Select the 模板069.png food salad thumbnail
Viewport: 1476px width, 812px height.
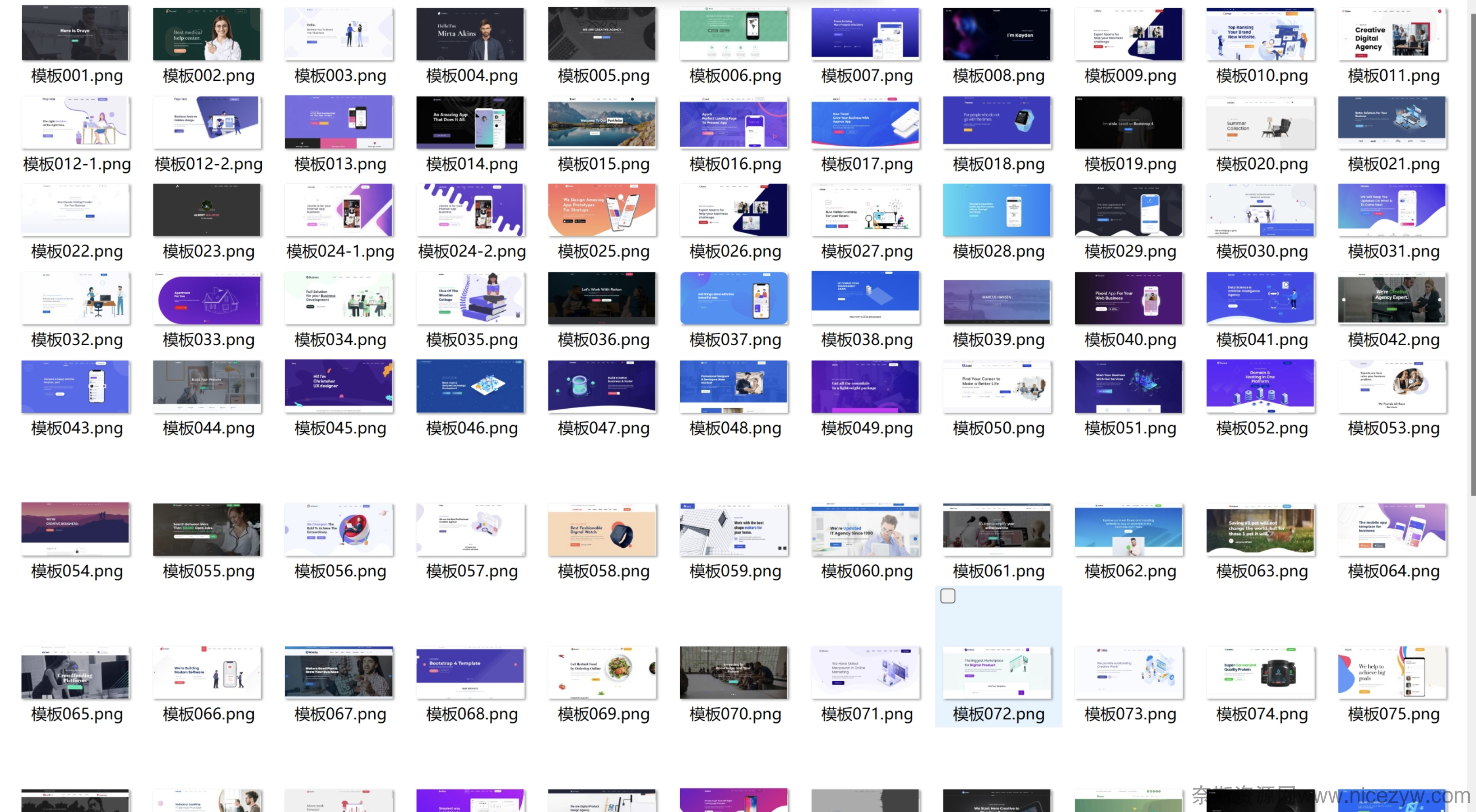pos(602,673)
